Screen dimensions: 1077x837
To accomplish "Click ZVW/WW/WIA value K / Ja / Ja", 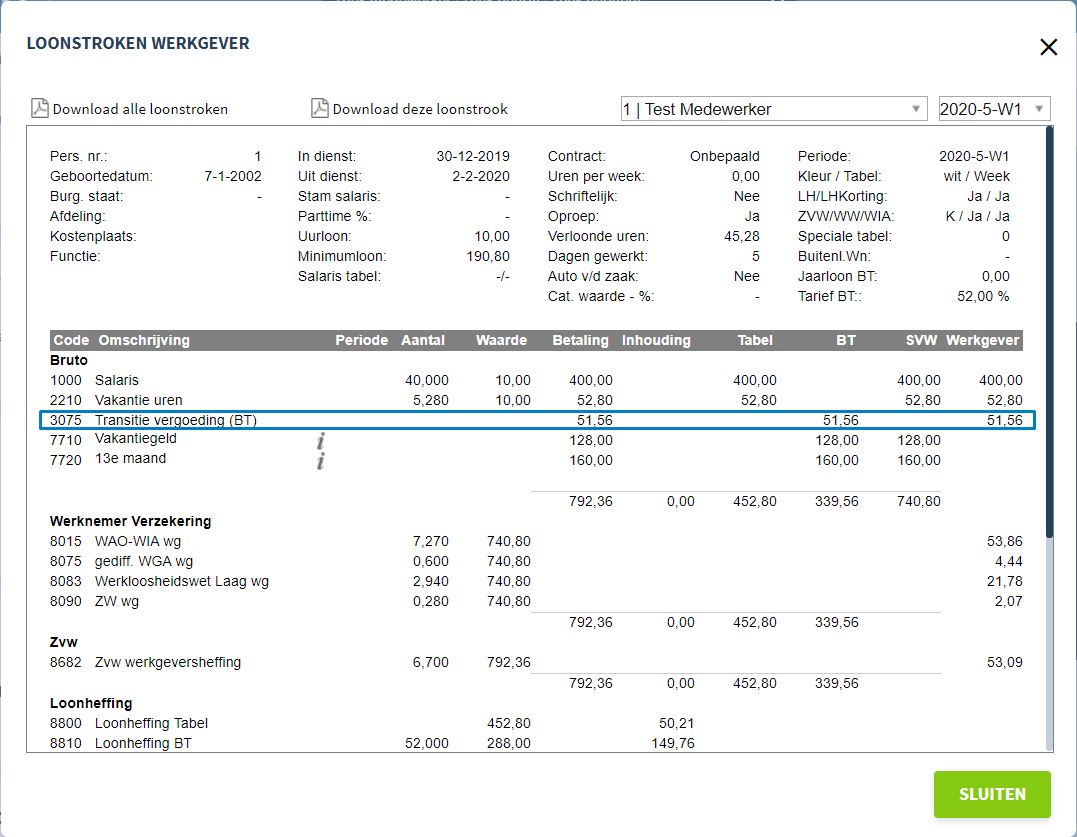I will [x=977, y=216].
